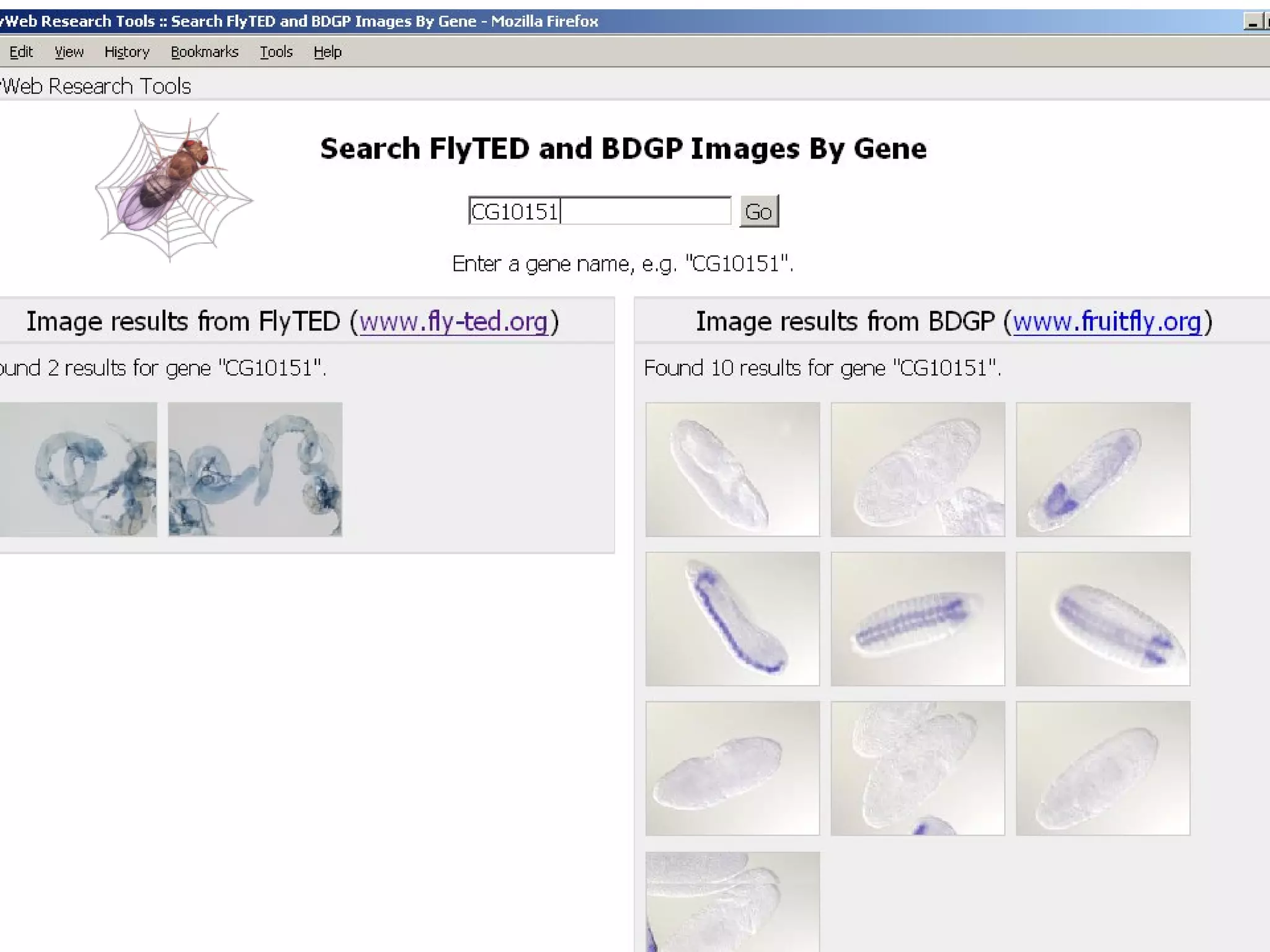The image size is (1270, 952).
Task: Open the Tools menu
Action: pyautogui.click(x=276, y=52)
